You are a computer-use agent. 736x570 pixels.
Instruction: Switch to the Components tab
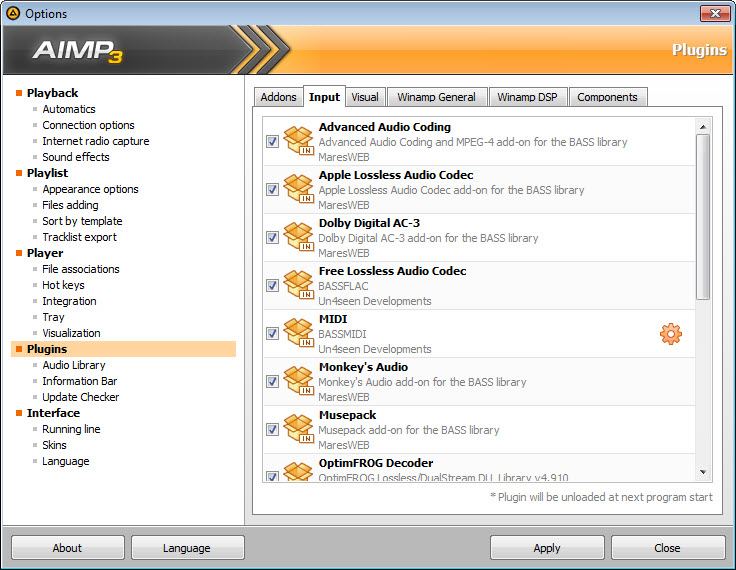pos(607,97)
